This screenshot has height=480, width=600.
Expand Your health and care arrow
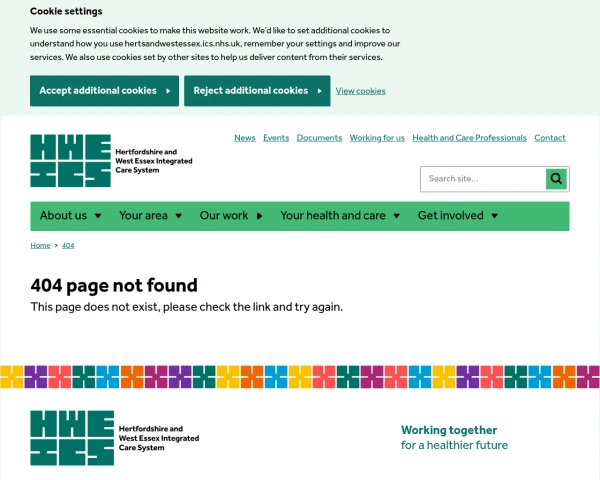(x=396, y=216)
